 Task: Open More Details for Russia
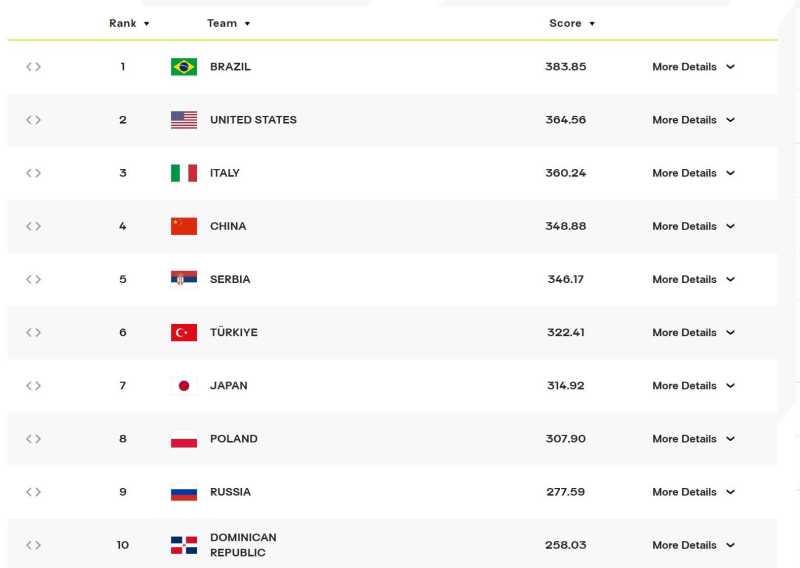(693, 492)
